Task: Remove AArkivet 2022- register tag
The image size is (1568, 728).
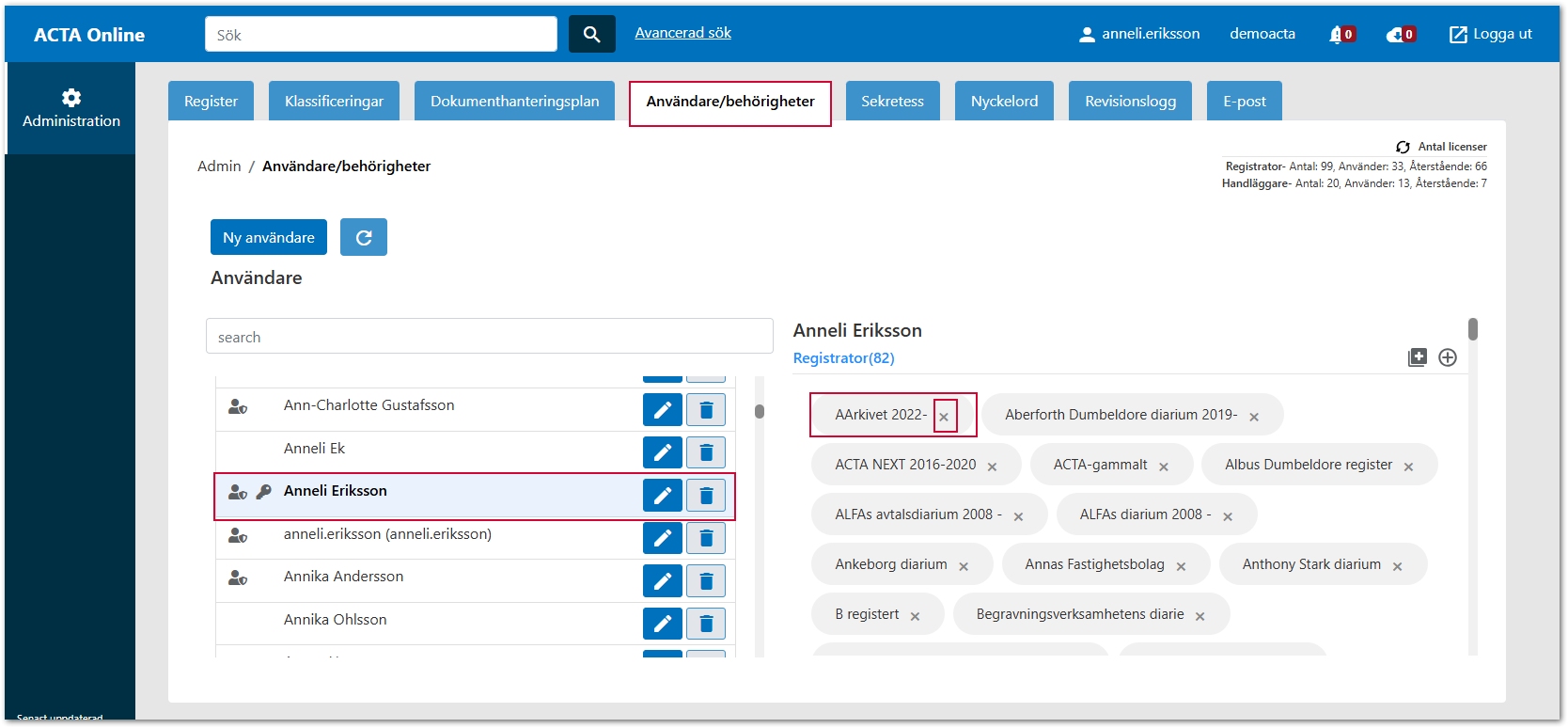Action: click(944, 417)
